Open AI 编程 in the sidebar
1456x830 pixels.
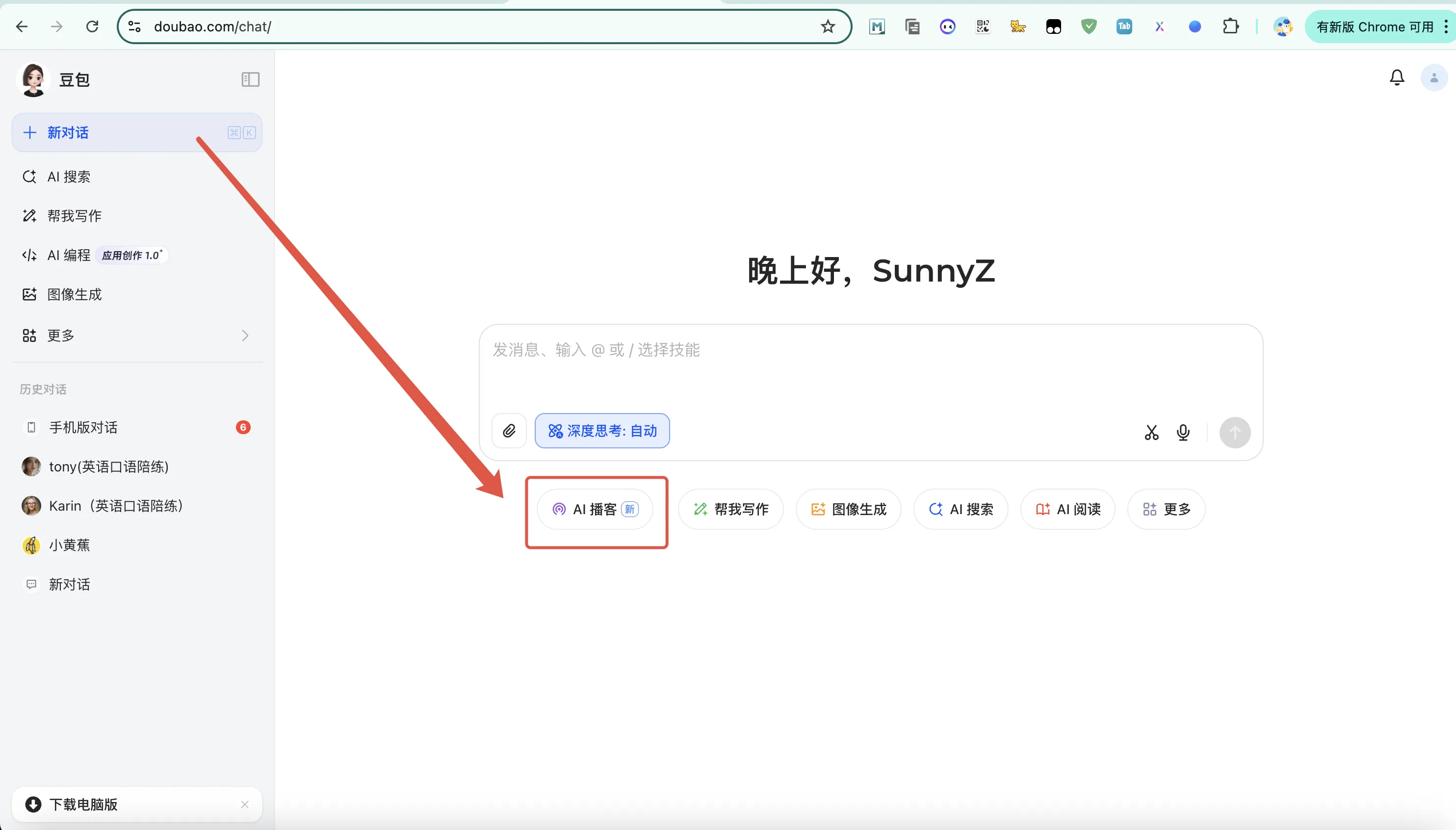[137, 256]
